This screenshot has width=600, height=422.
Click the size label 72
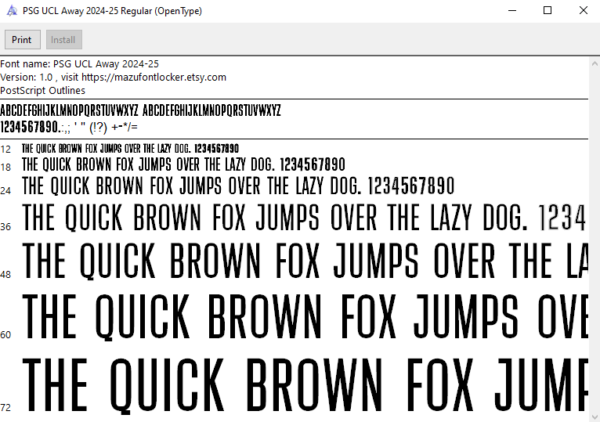pyautogui.click(x=6, y=407)
